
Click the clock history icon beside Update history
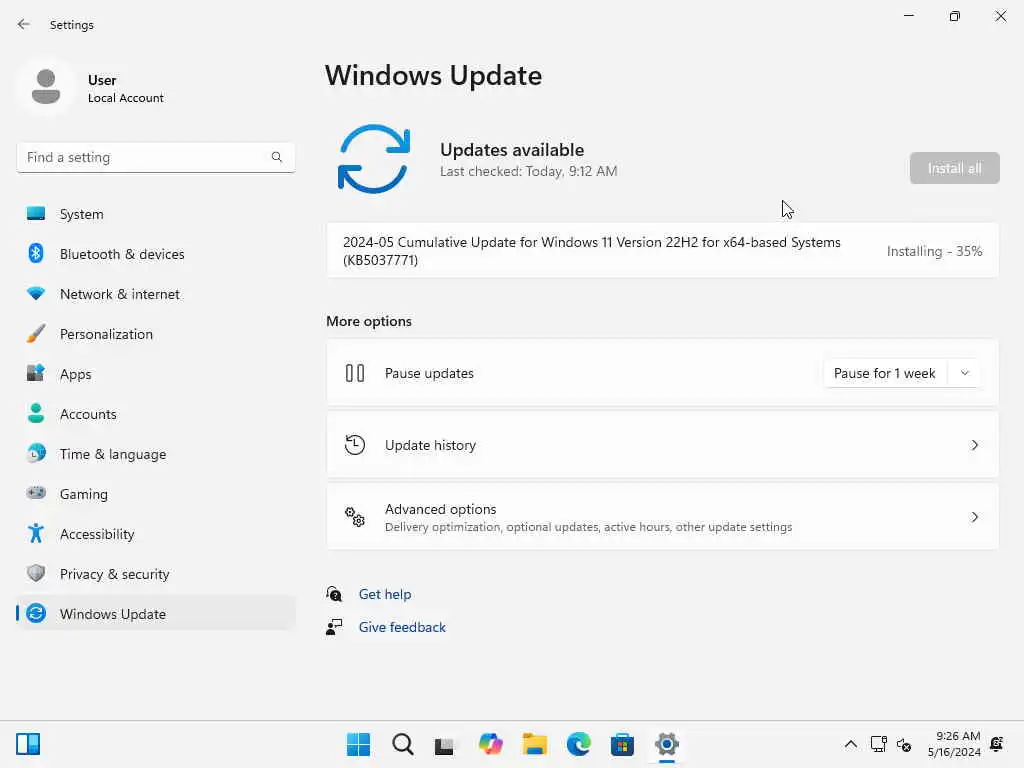coord(355,445)
